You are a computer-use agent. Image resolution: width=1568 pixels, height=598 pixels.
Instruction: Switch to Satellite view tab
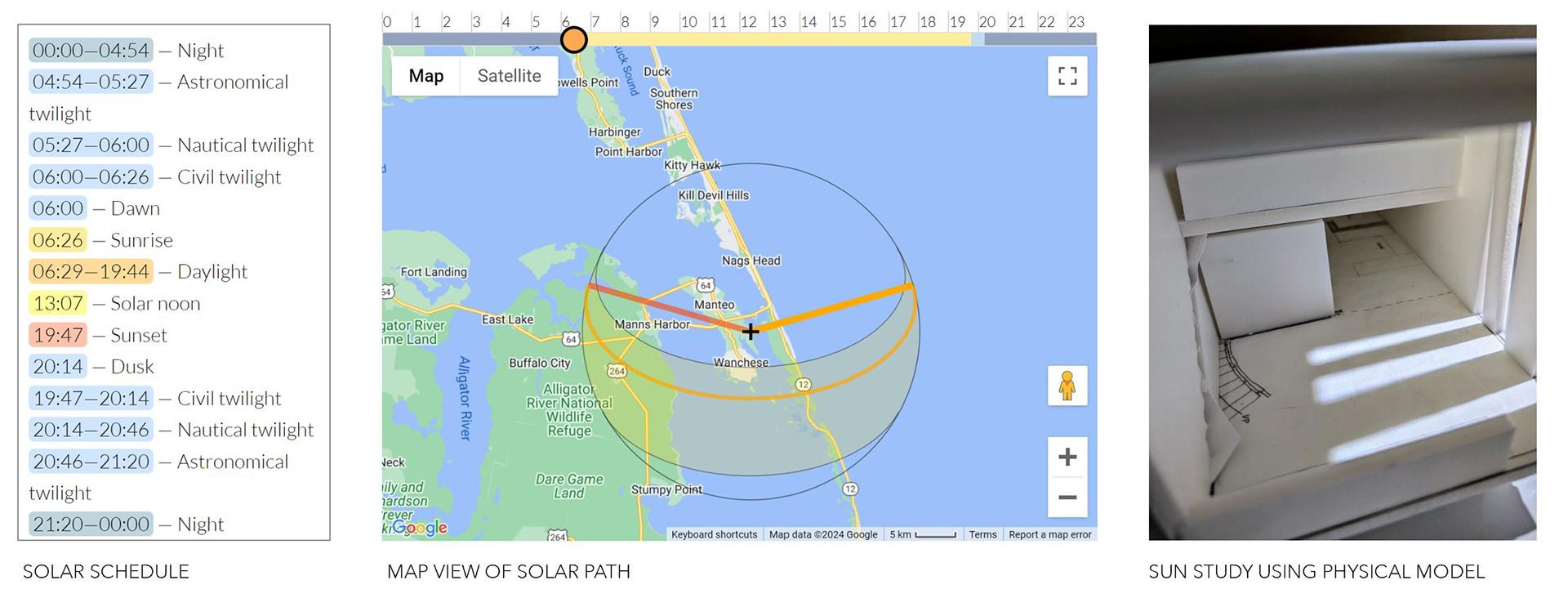[510, 76]
